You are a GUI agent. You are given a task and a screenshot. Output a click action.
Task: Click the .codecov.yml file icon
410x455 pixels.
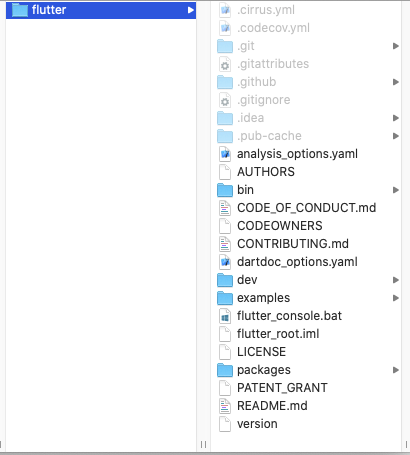click(x=225, y=28)
